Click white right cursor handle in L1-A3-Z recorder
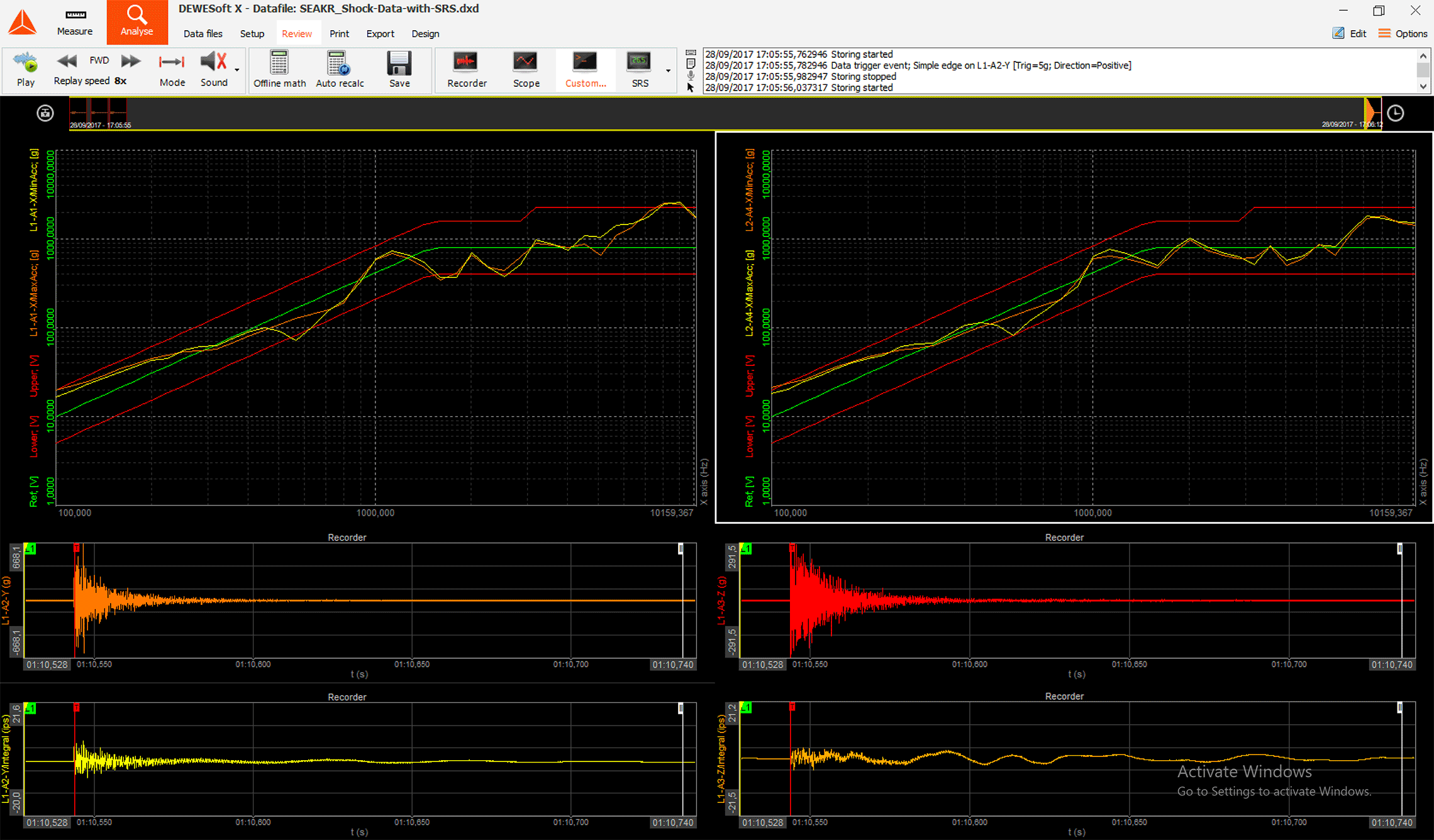The image size is (1434, 840). pyautogui.click(x=1399, y=549)
